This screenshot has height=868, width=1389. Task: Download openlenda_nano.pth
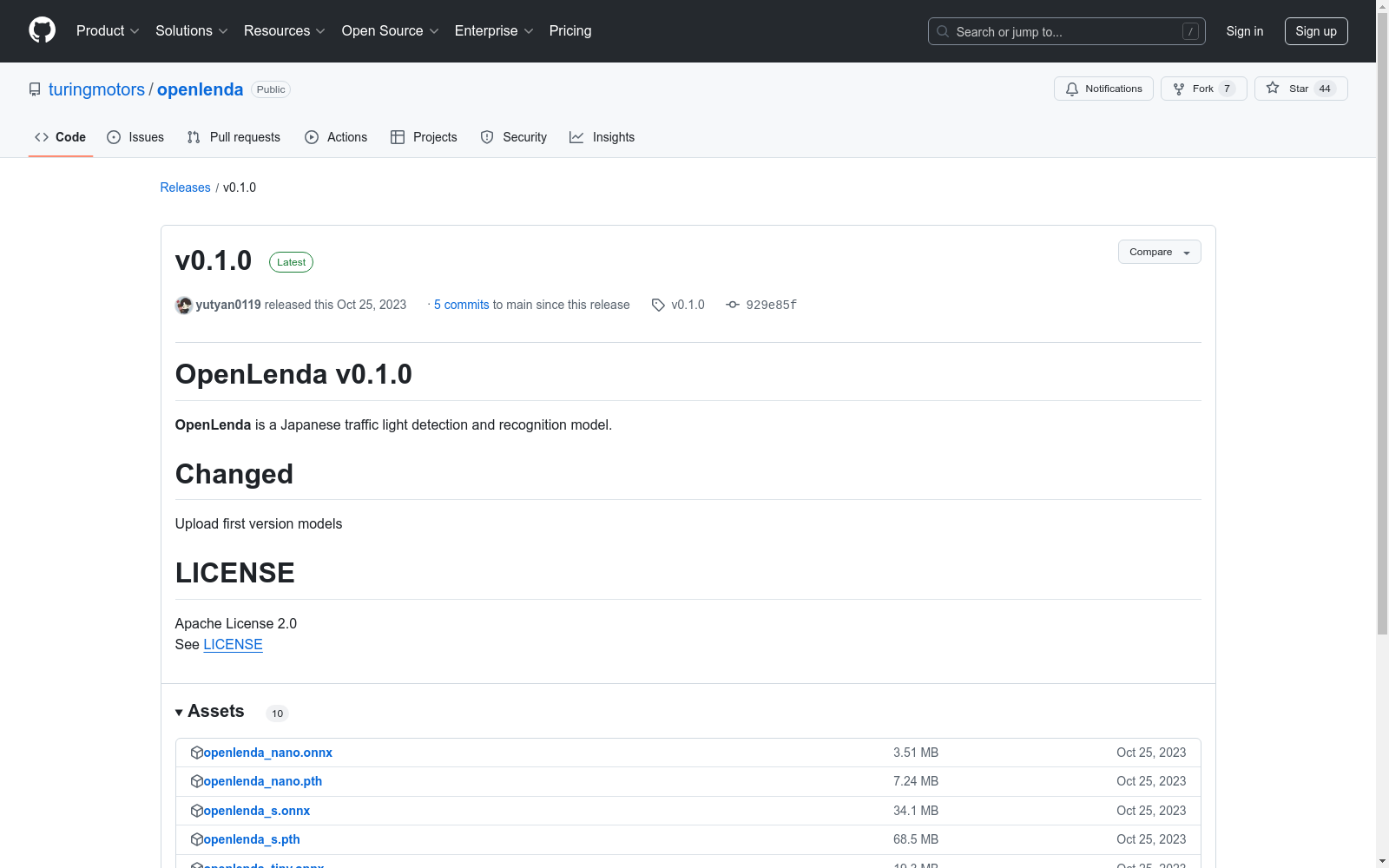(262, 781)
